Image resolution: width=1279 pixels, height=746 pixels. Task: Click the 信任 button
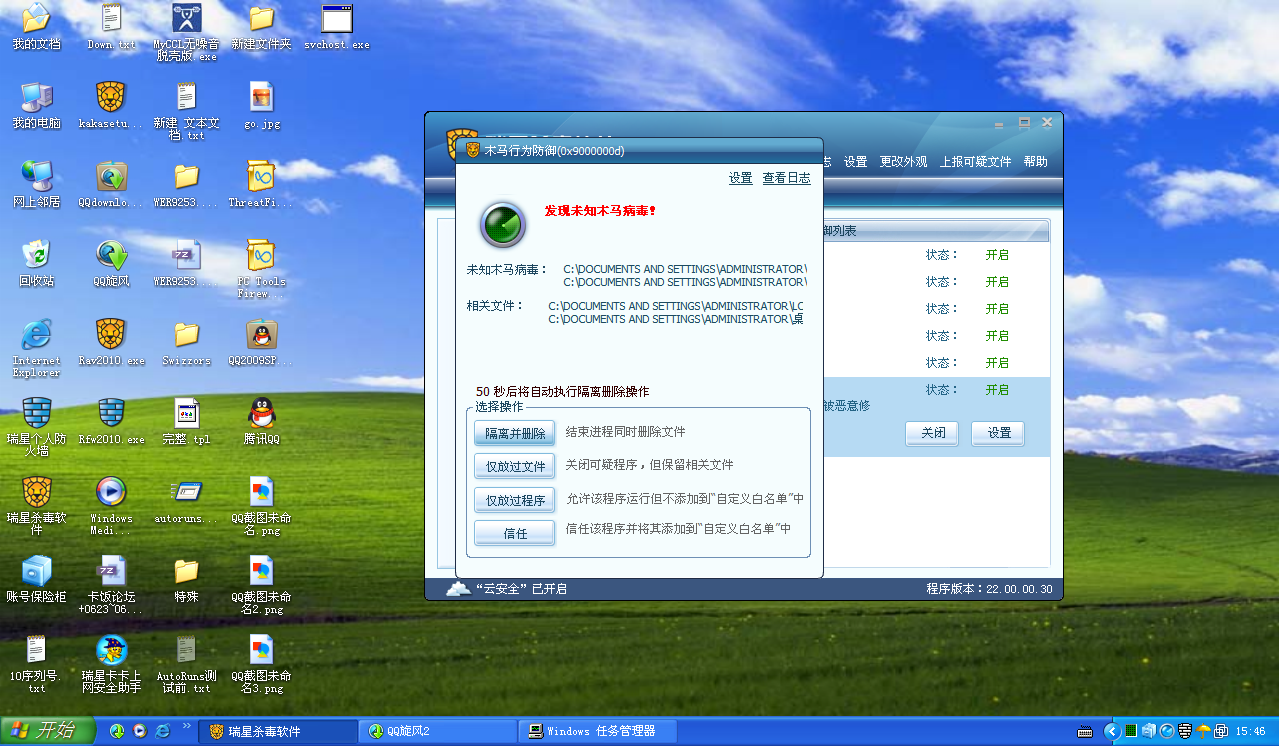pyautogui.click(x=514, y=533)
